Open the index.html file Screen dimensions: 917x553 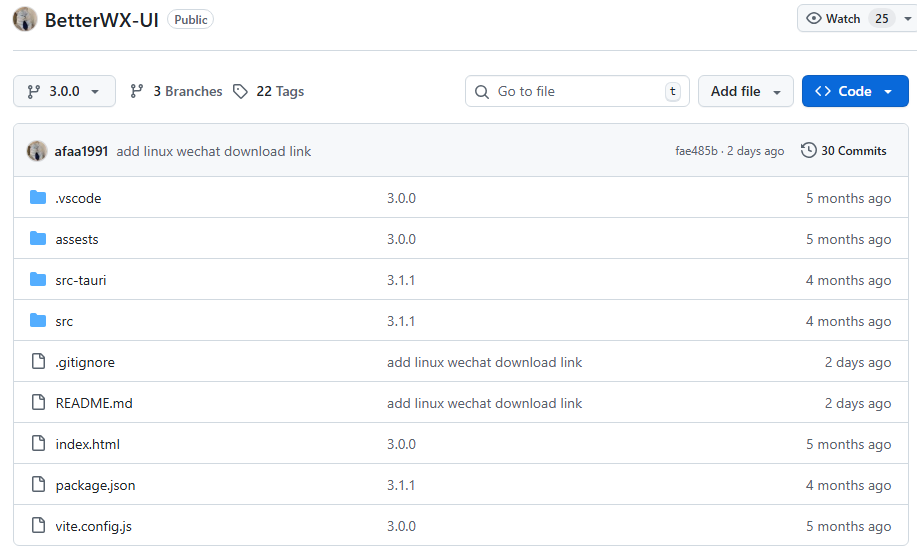(87, 444)
